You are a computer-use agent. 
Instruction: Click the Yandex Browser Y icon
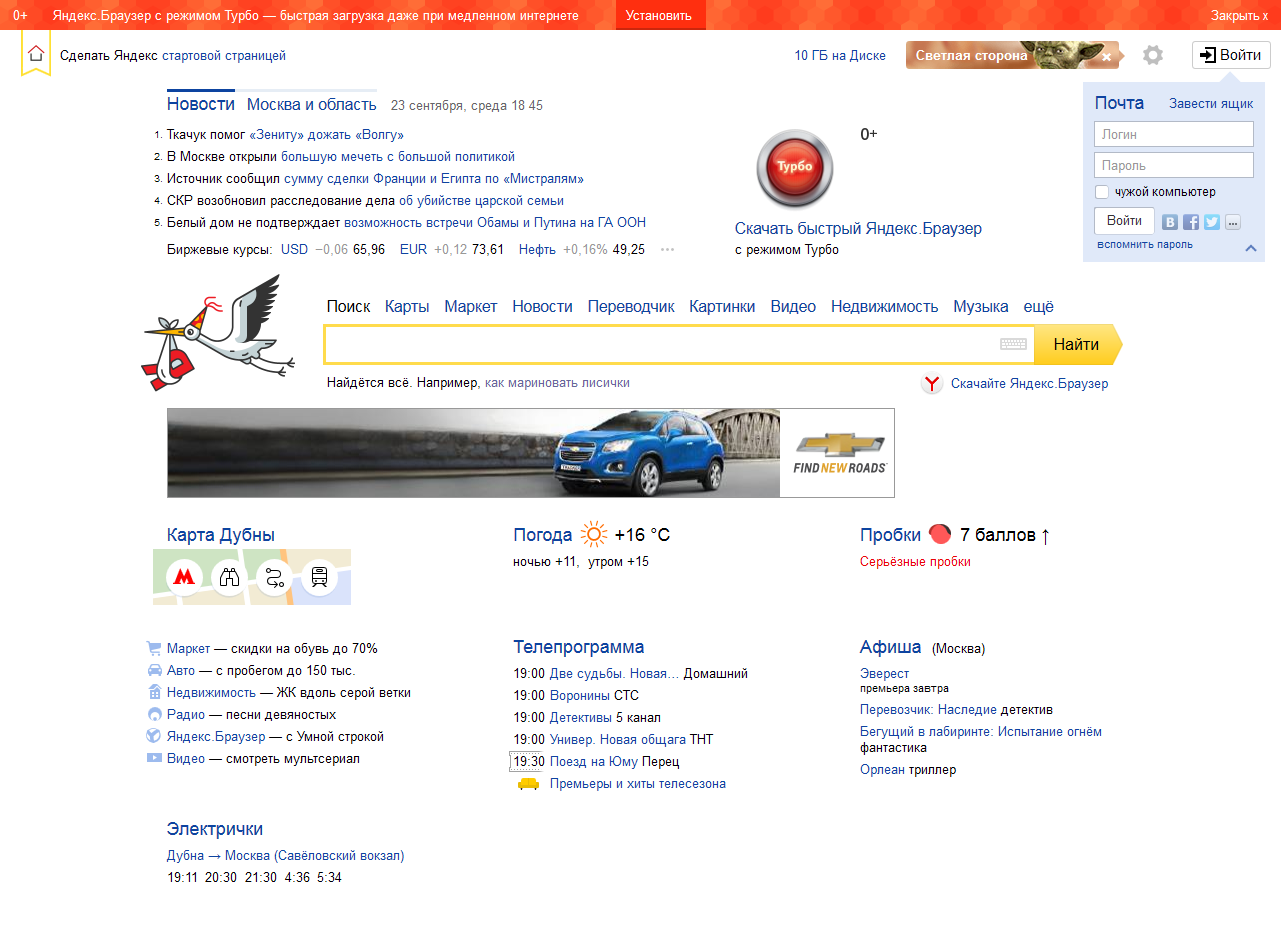(932, 383)
